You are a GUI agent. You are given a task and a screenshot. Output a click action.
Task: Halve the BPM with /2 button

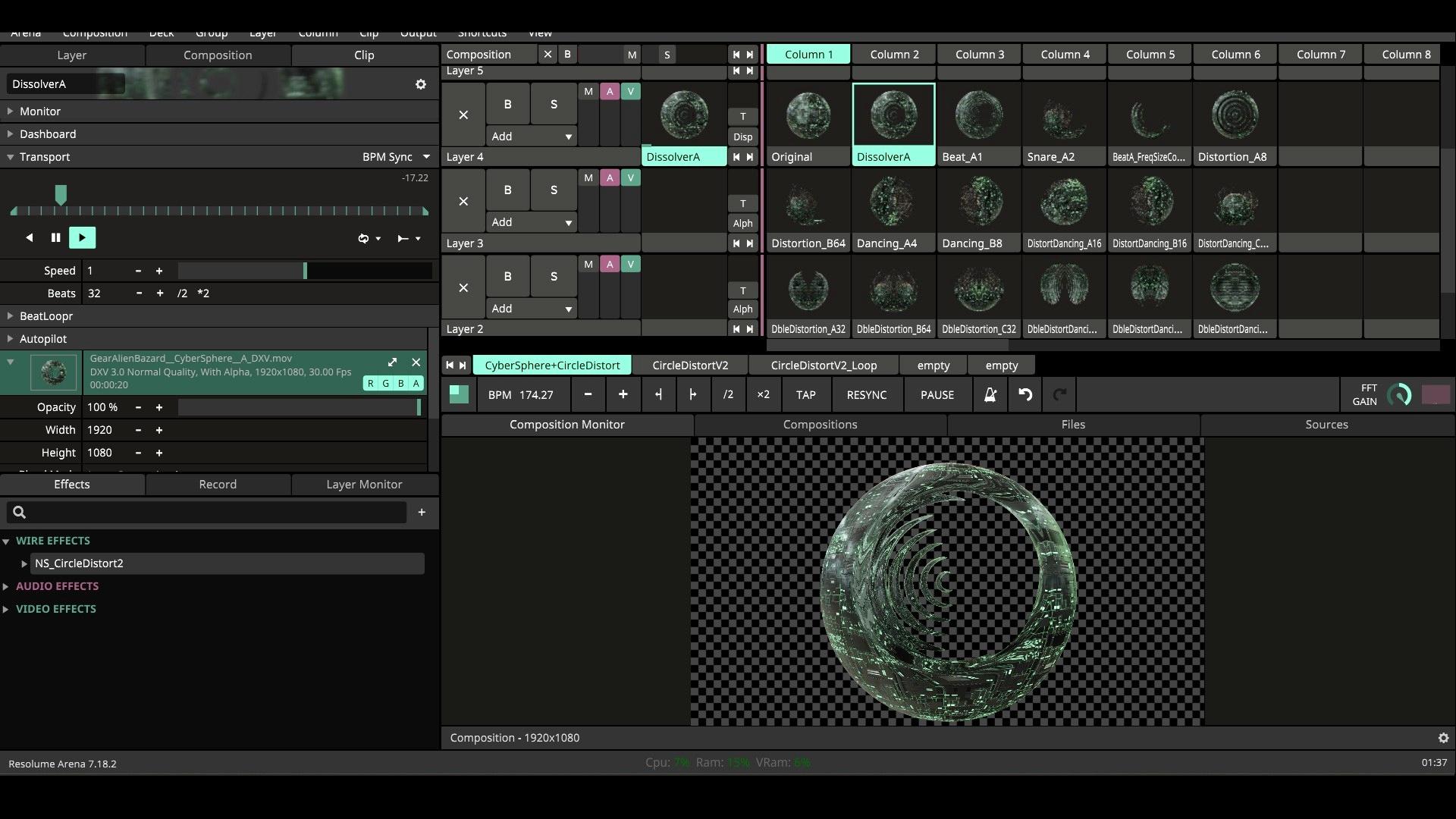728,394
